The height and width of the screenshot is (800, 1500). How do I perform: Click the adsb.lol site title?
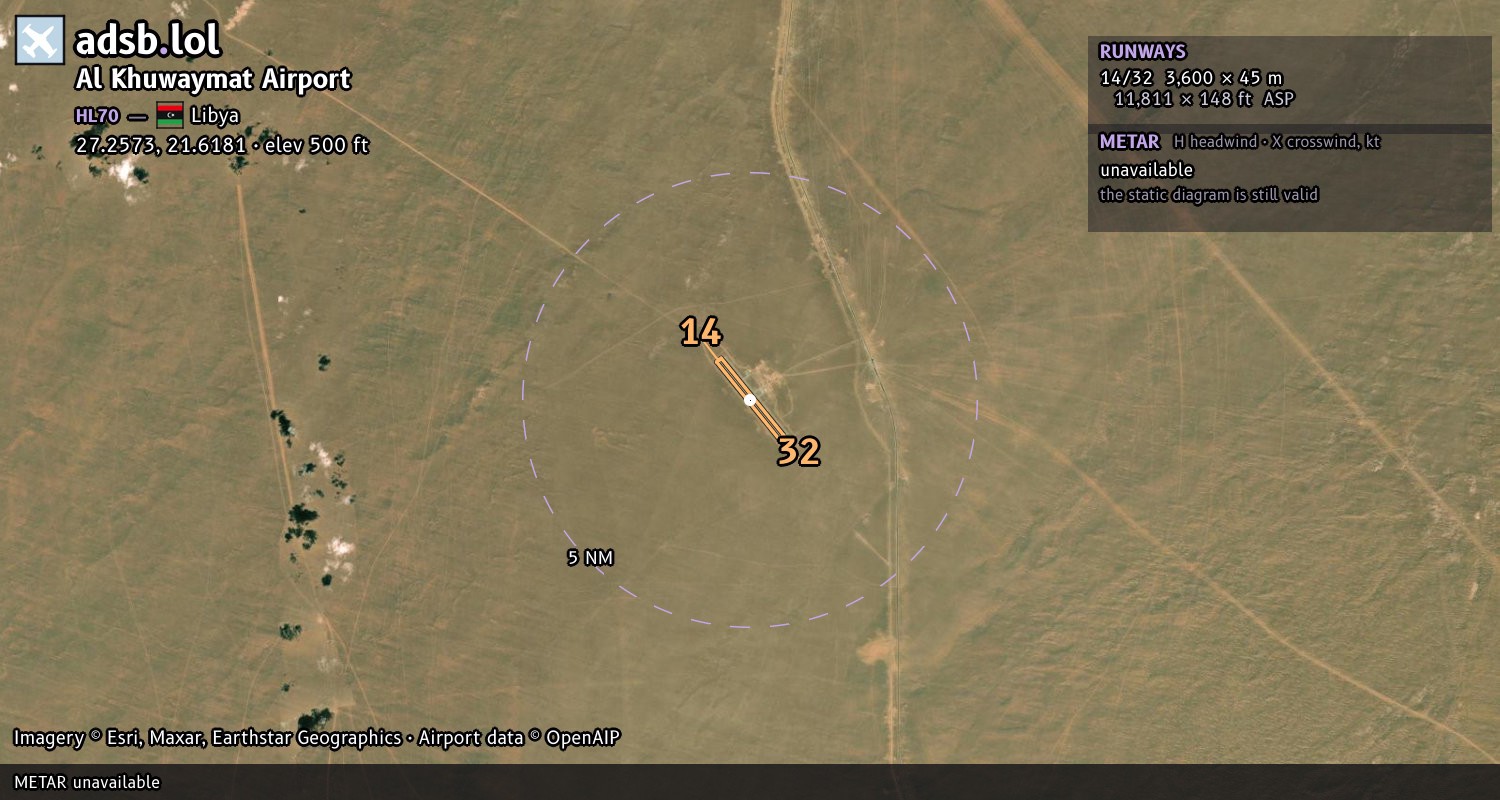(x=148, y=41)
